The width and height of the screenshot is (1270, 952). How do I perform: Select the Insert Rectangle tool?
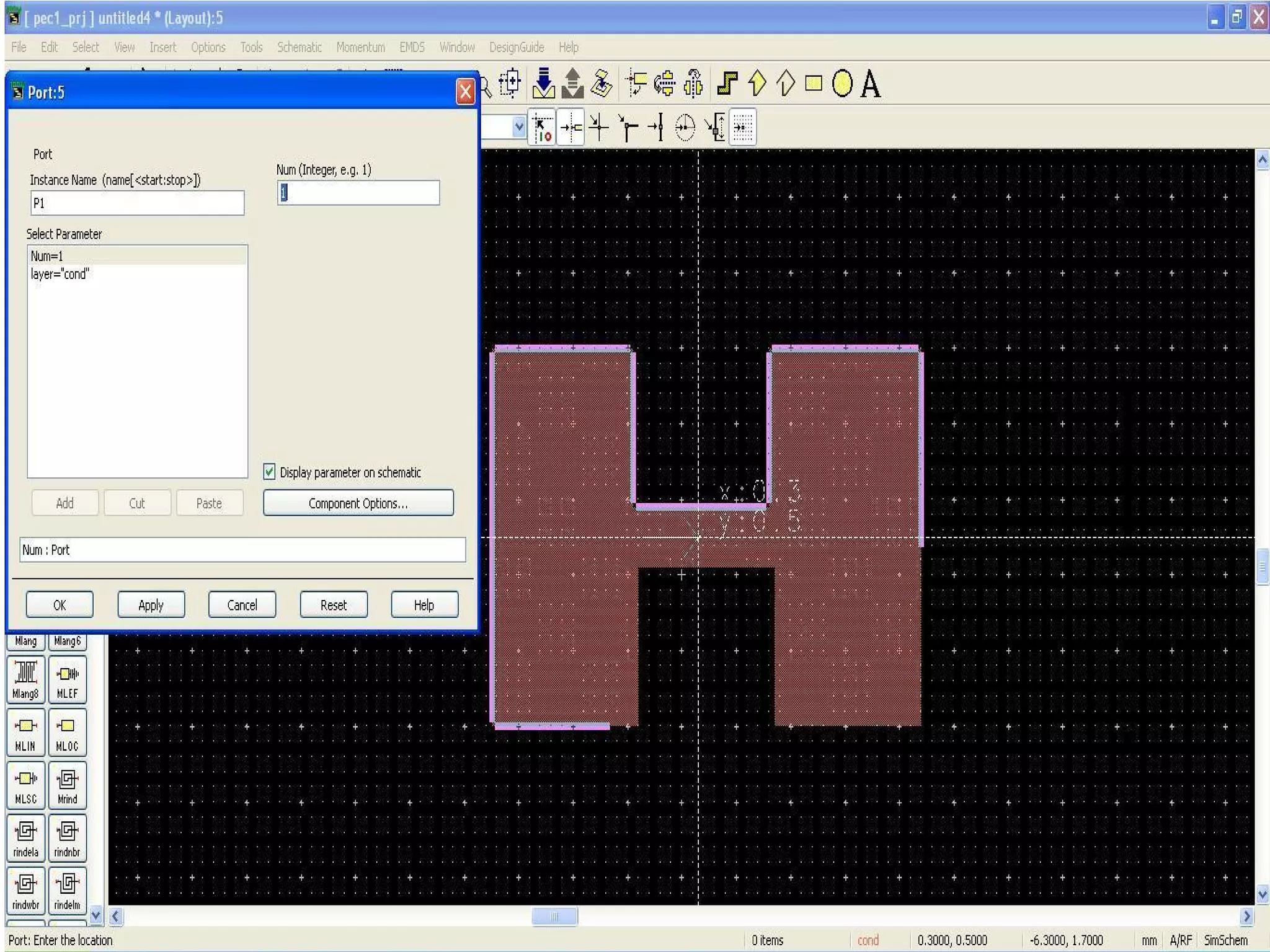(x=813, y=84)
